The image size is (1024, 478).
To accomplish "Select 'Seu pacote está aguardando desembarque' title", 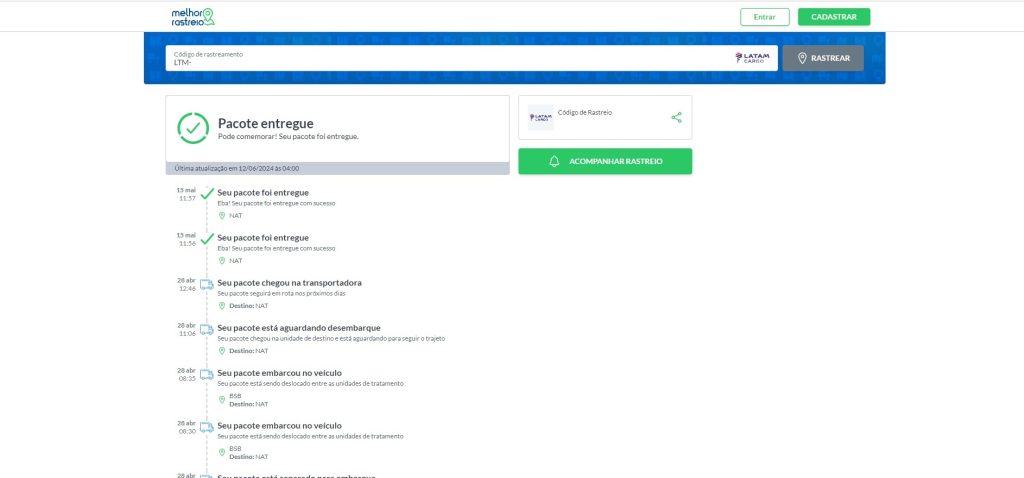I will [x=299, y=328].
